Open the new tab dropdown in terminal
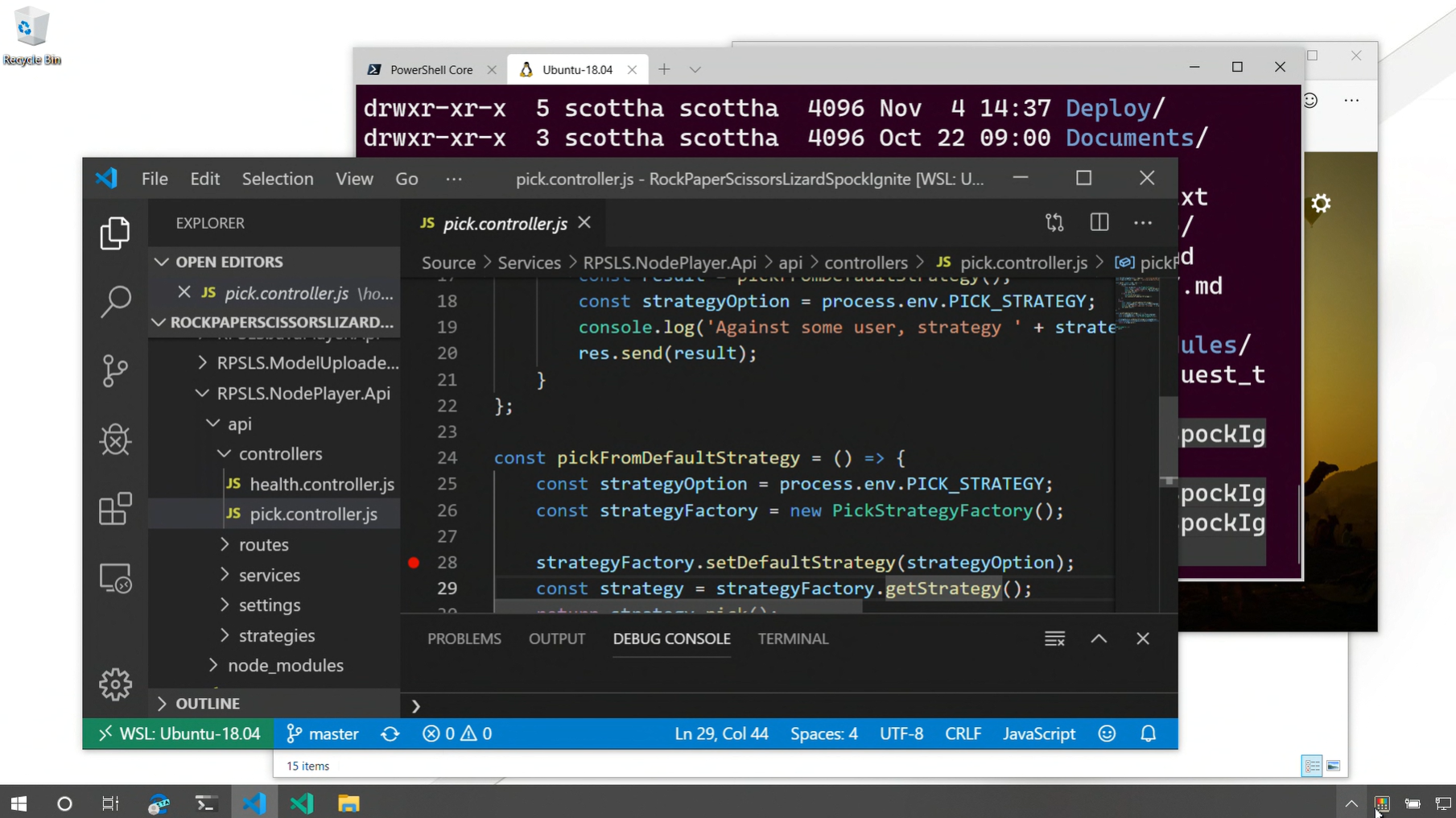Screen dimensions: 1456x818 click(695, 70)
